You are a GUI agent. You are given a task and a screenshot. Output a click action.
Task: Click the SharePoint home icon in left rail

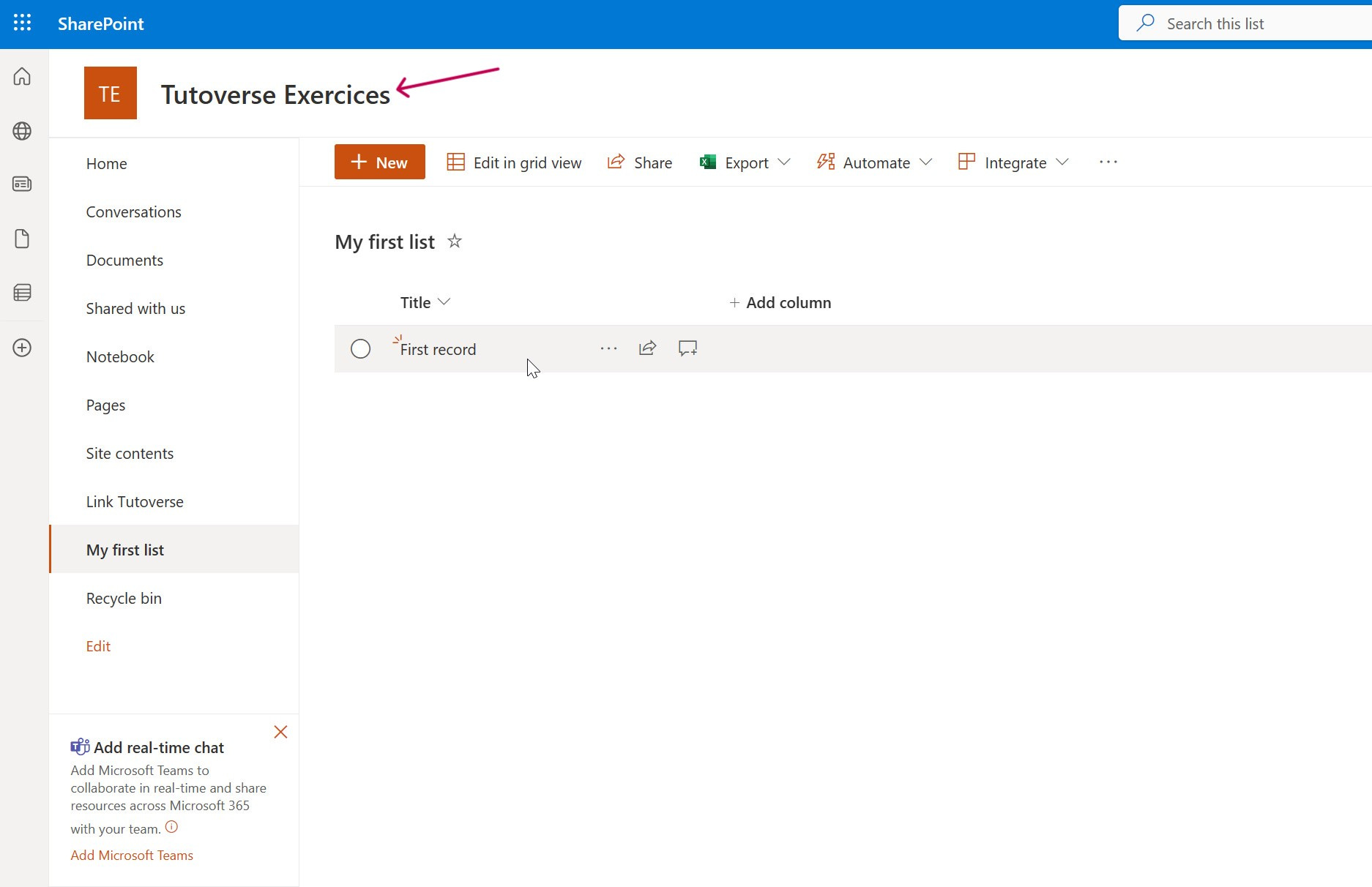22,76
